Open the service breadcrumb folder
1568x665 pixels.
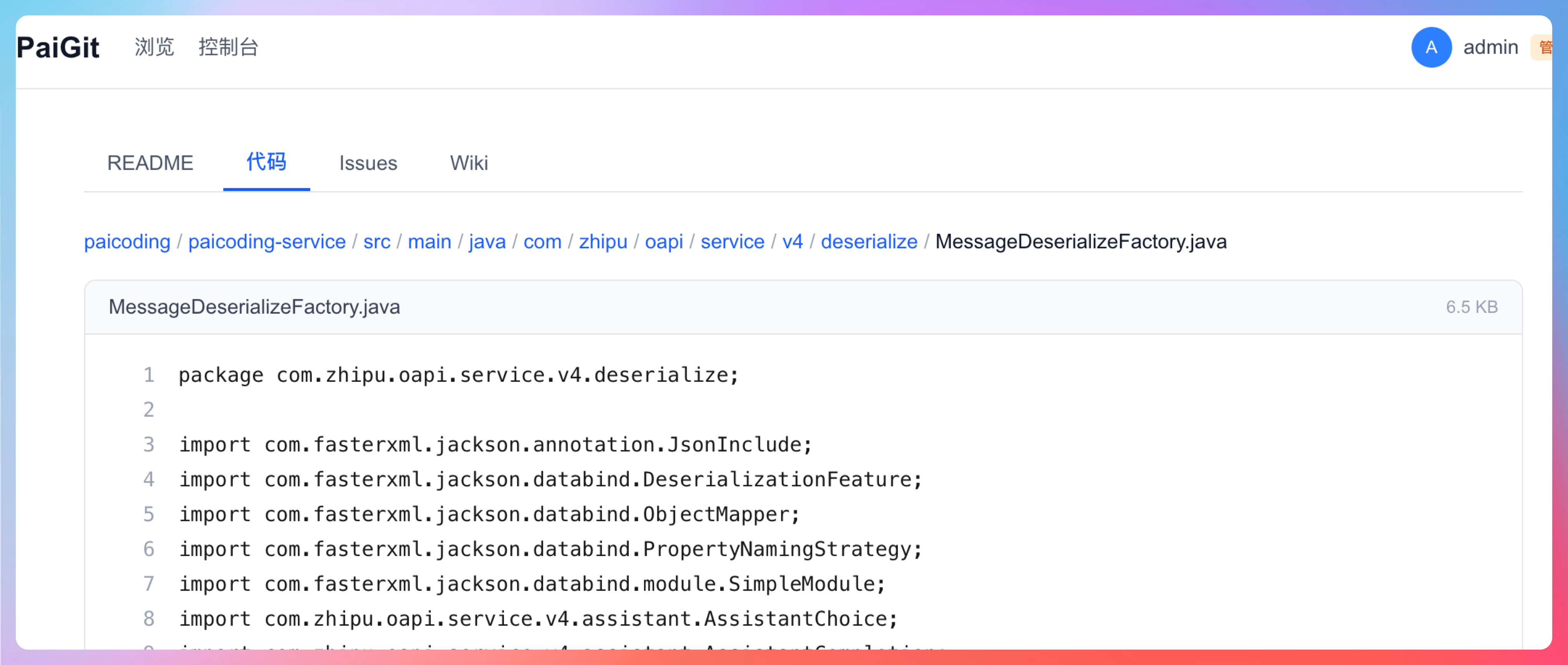tap(732, 242)
